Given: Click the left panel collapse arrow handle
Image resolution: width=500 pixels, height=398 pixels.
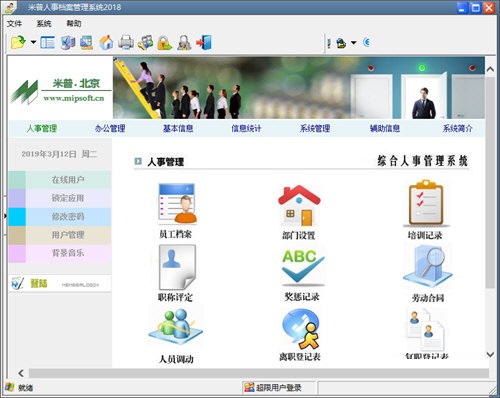Looking at the screenshot, I should (x=5, y=216).
